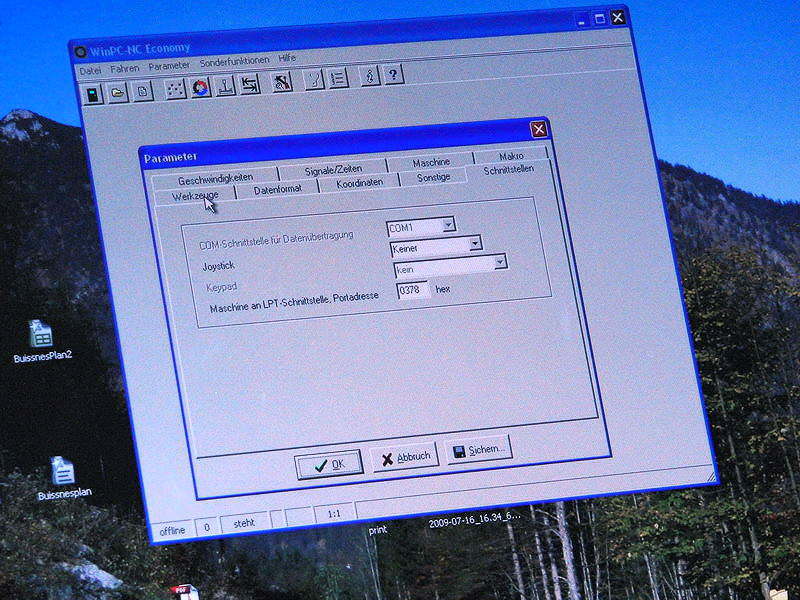Click the 'hex' unit label

[x=442, y=290]
